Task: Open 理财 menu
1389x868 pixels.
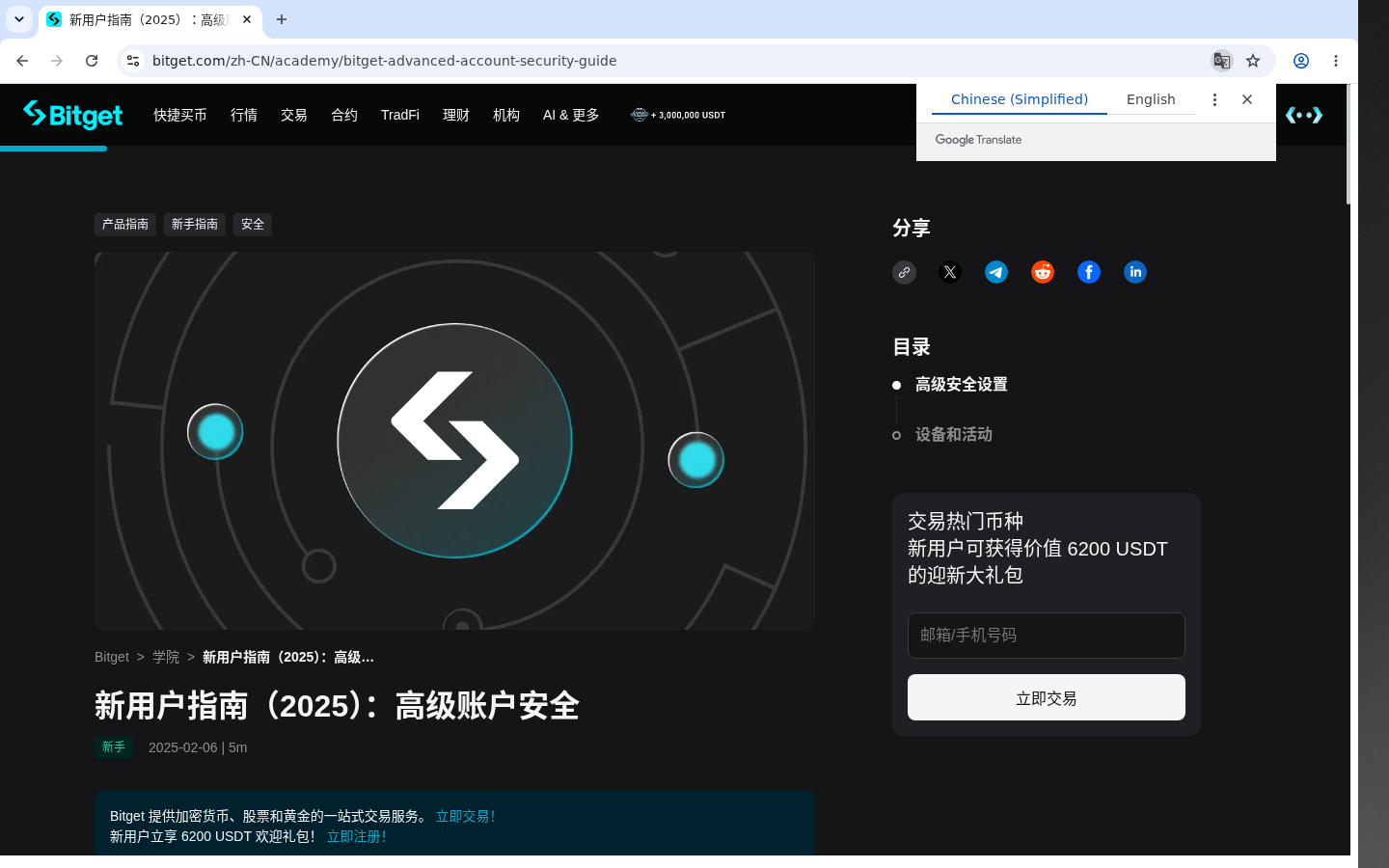Action: [456, 115]
